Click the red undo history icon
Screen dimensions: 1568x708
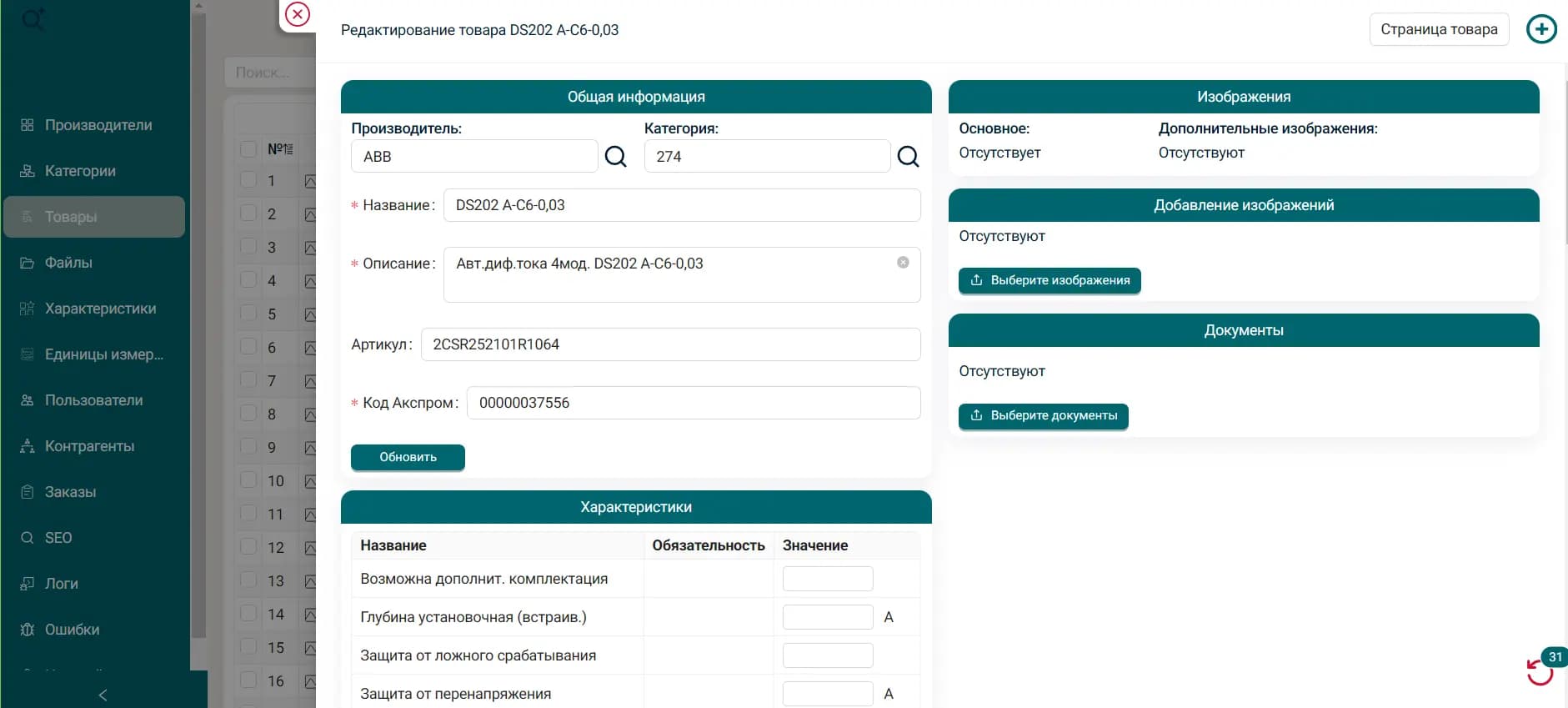(x=1539, y=671)
